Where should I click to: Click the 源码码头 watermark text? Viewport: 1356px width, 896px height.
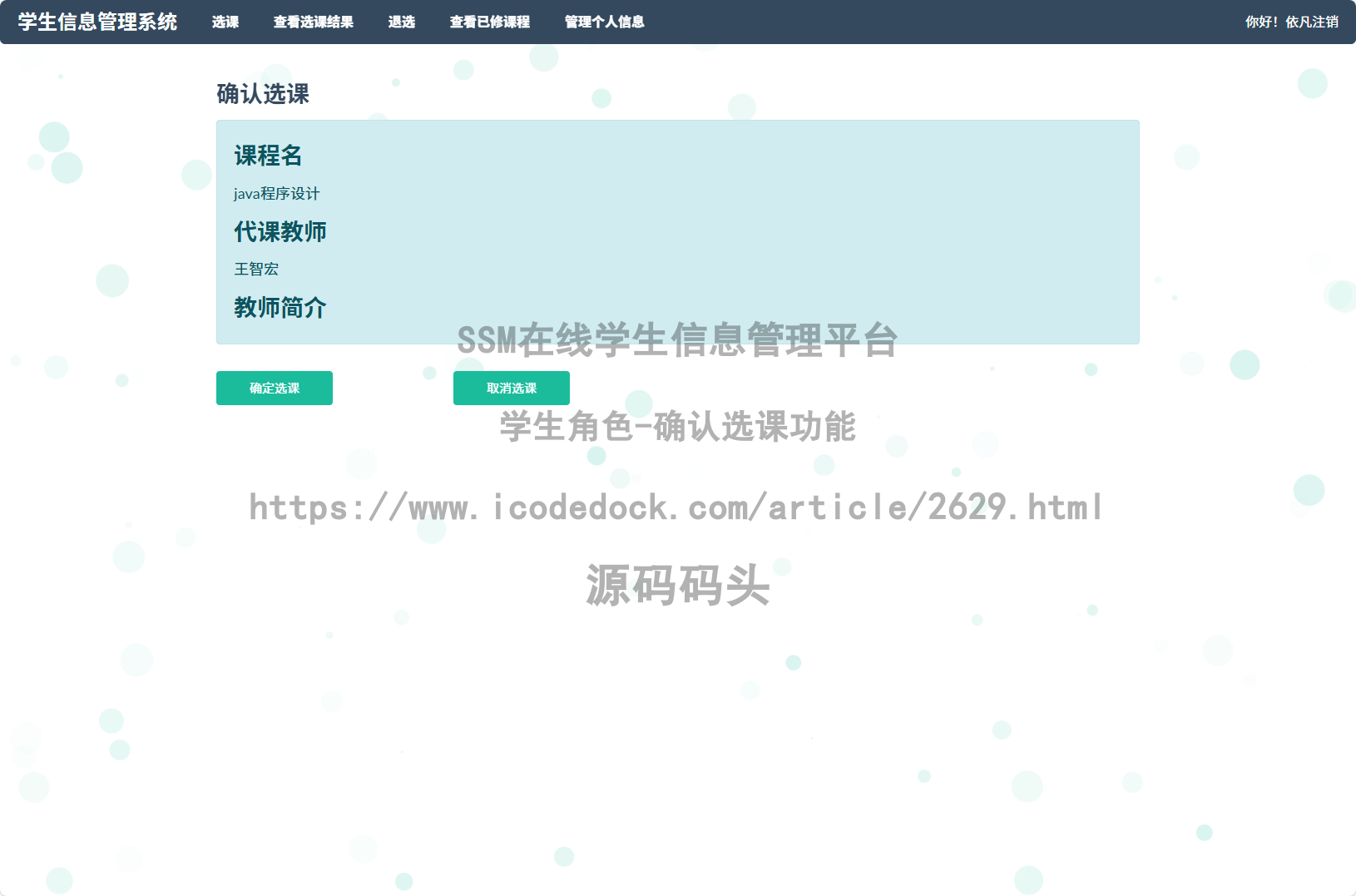point(677,587)
